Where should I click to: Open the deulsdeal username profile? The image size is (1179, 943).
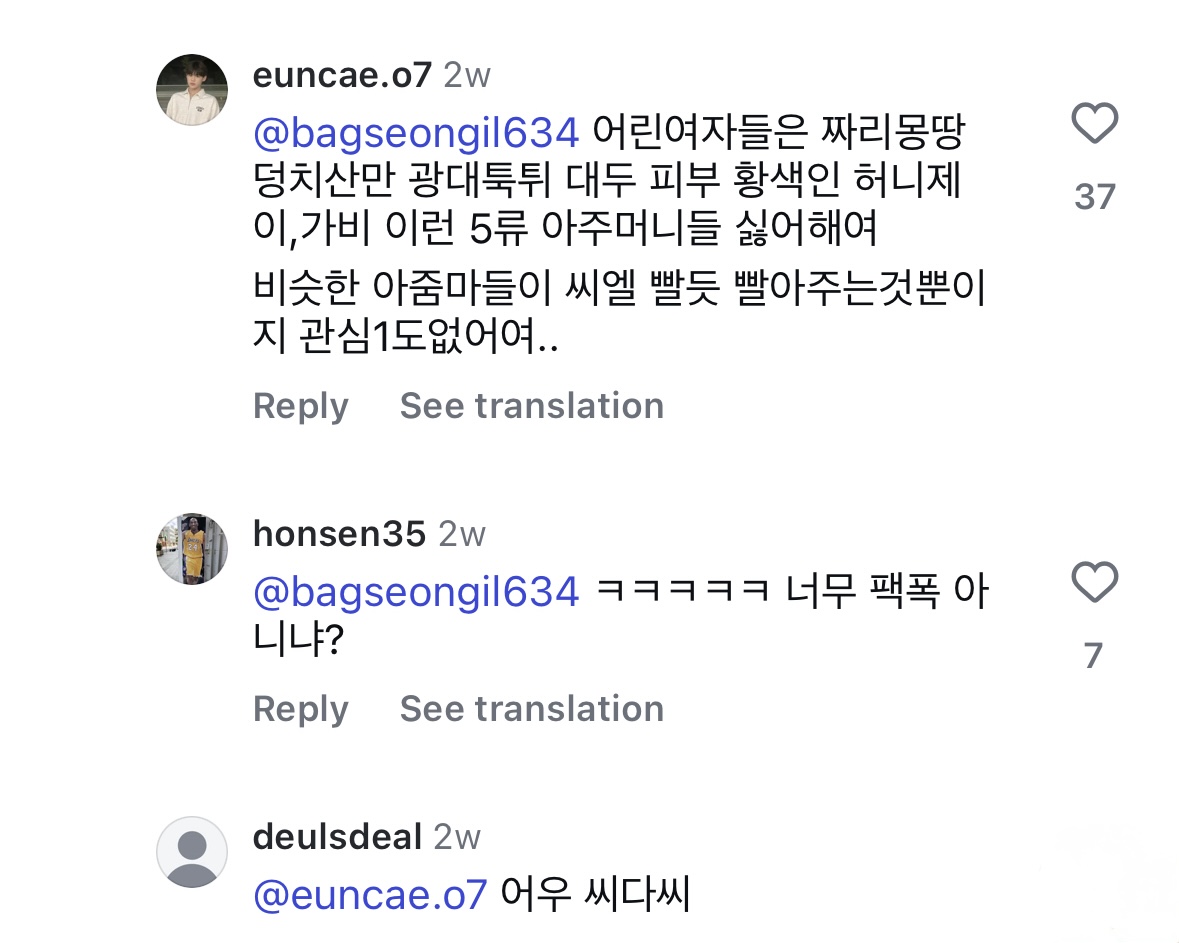[337, 837]
